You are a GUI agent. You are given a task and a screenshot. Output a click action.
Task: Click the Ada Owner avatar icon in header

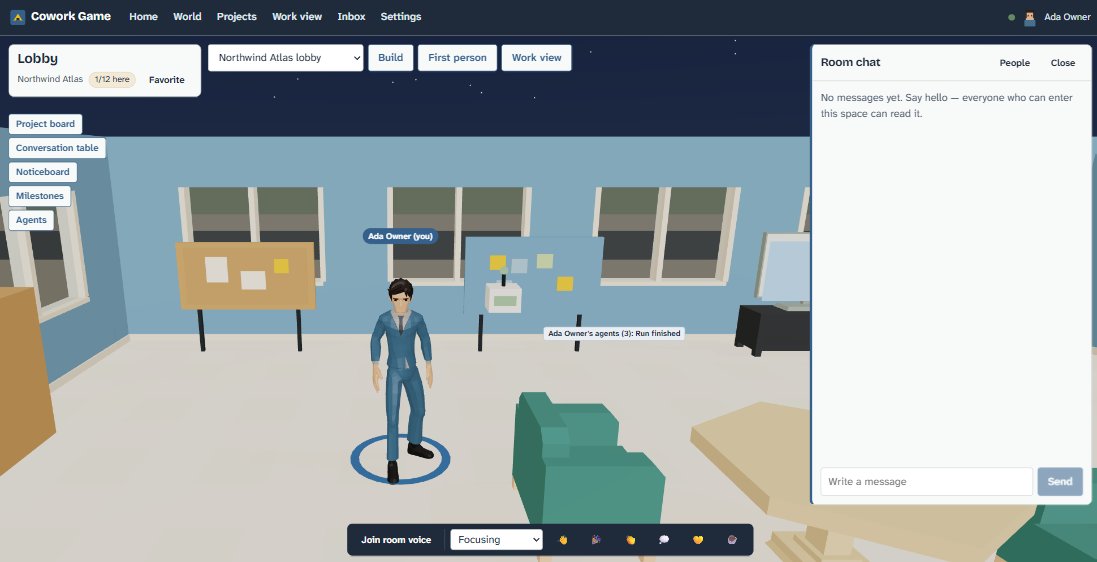pos(1029,17)
